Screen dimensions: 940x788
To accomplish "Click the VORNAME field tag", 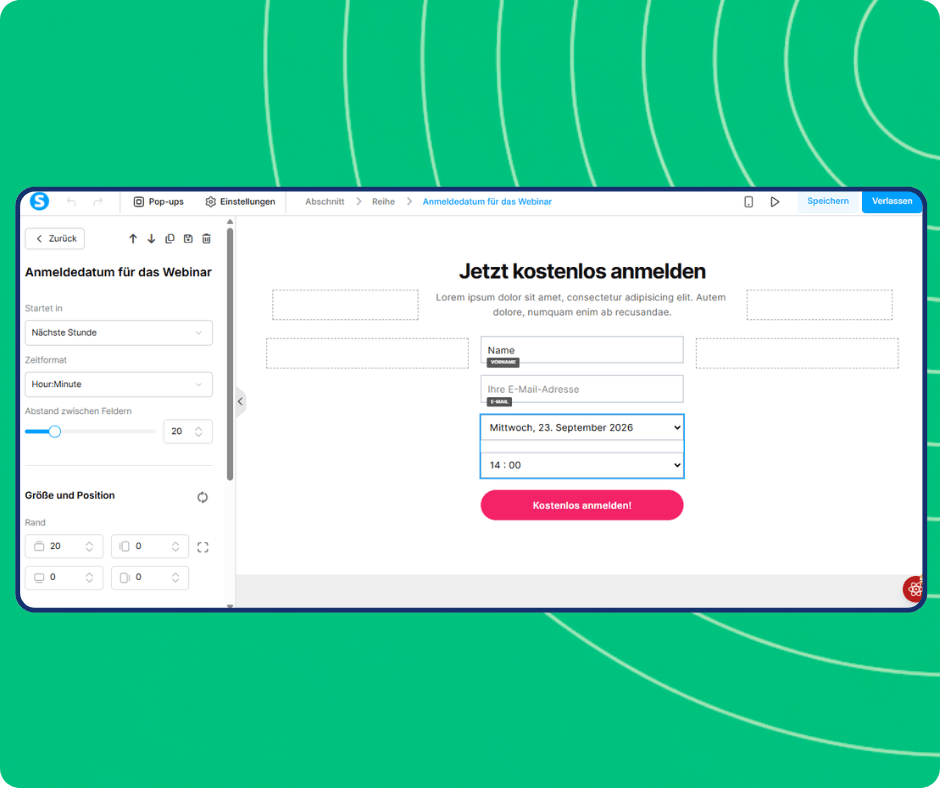I will click(x=503, y=362).
